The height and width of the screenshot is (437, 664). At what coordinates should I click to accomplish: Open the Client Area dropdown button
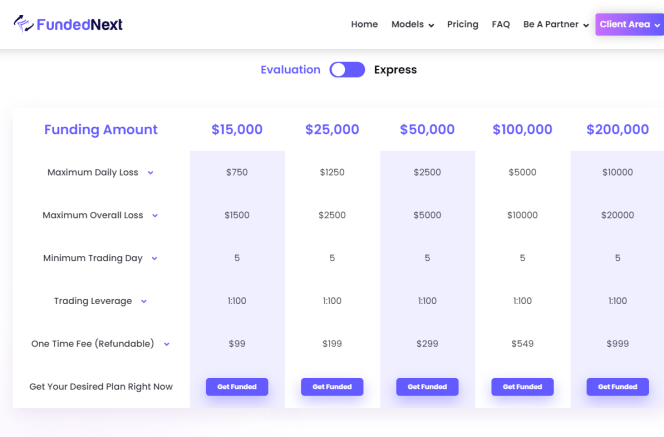[x=630, y=24]
